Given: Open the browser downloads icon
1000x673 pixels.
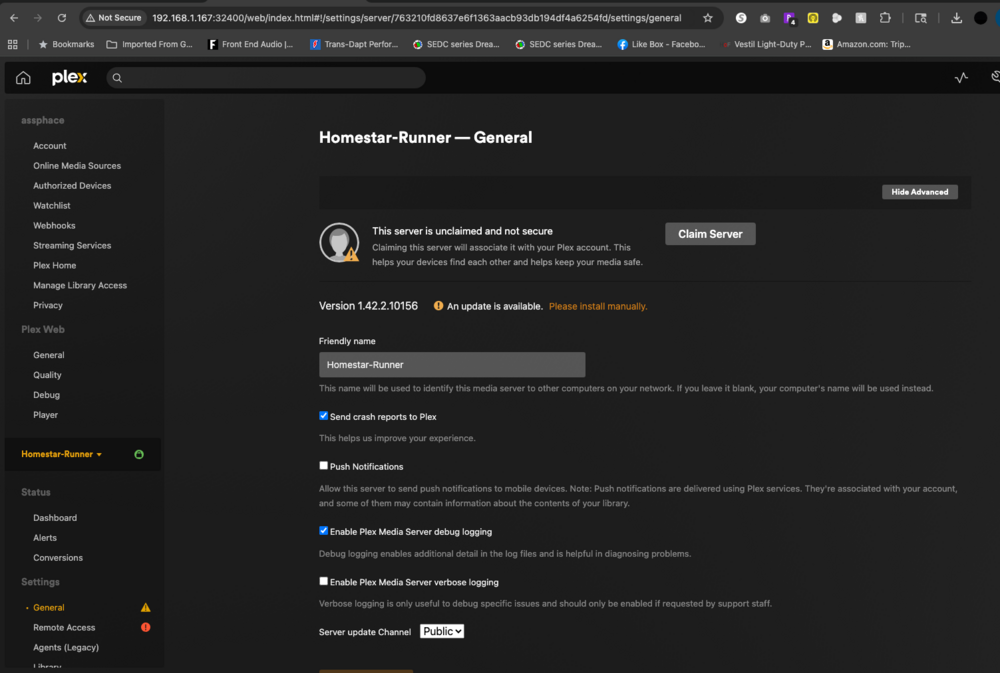Looking at the screenshot, I should click(x=957, y=18).
